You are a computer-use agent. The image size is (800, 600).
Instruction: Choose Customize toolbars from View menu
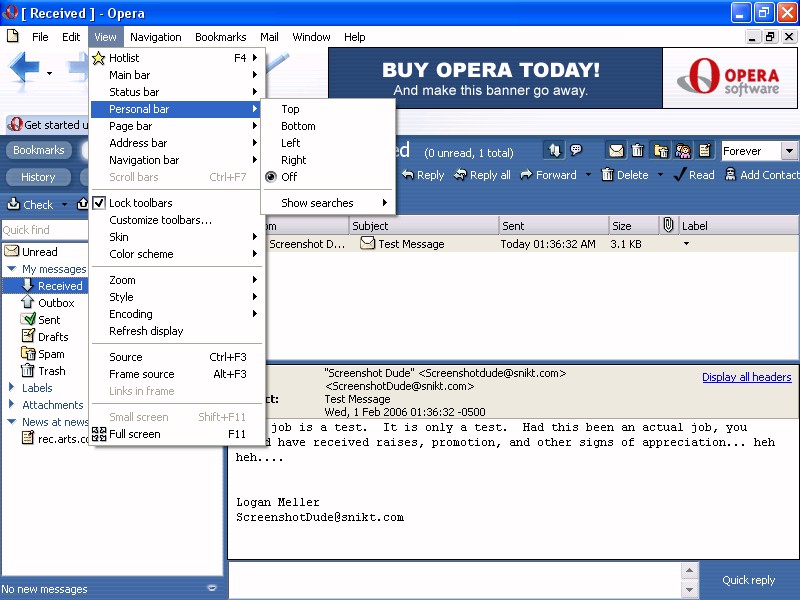[x=160, y=220]
